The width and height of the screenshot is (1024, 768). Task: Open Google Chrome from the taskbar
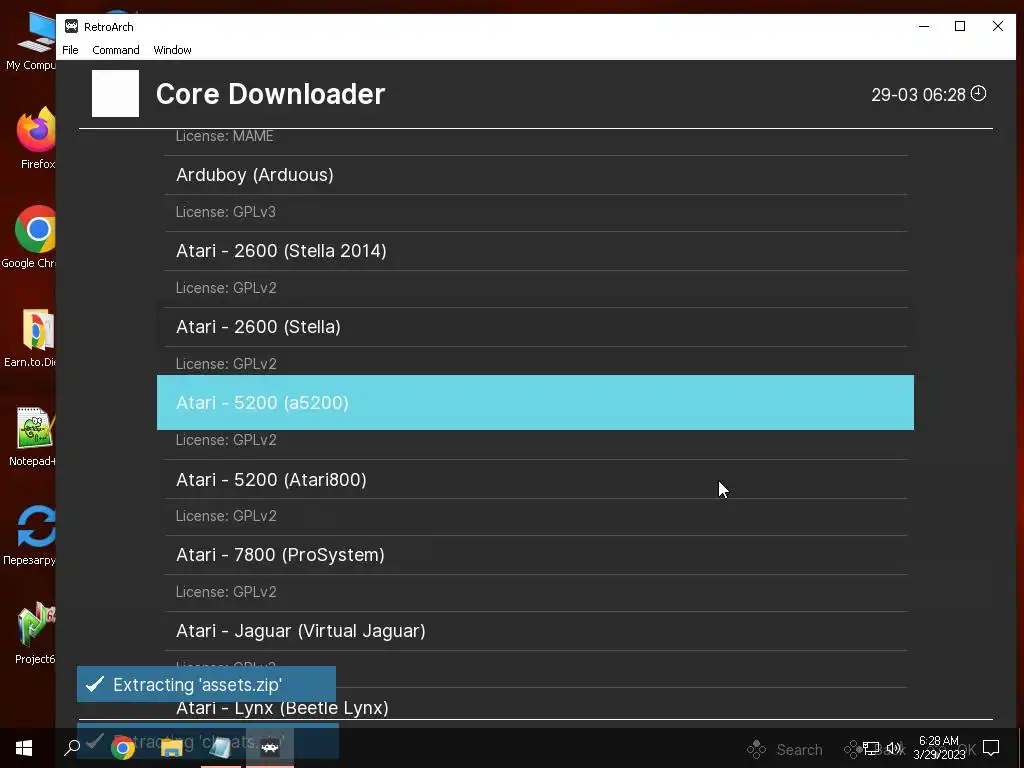[123, 748]
